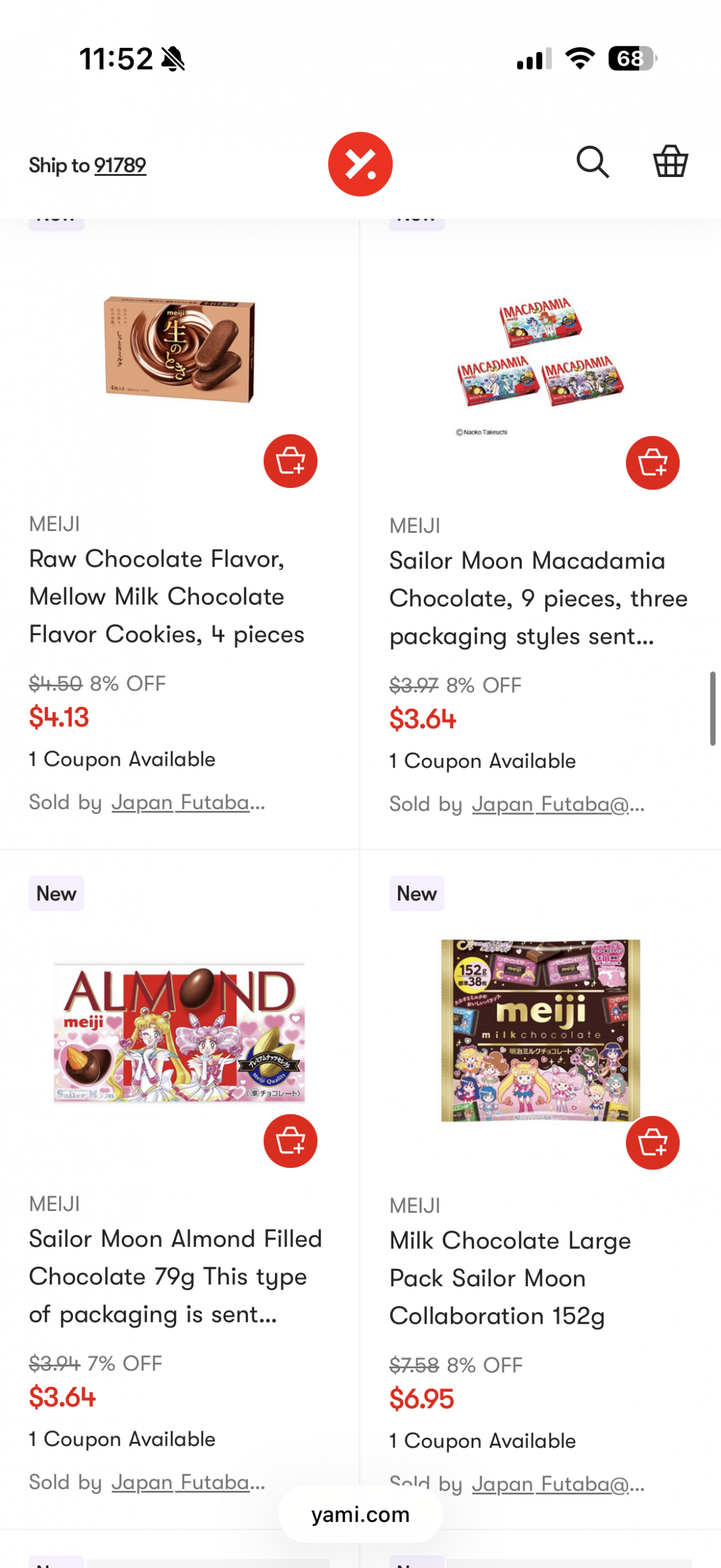Open the Sailor Moon Macadamia Chocolate title
The height and width of the screenshot is (1568, 721).
pyautogui.click(x=538, y=598)
